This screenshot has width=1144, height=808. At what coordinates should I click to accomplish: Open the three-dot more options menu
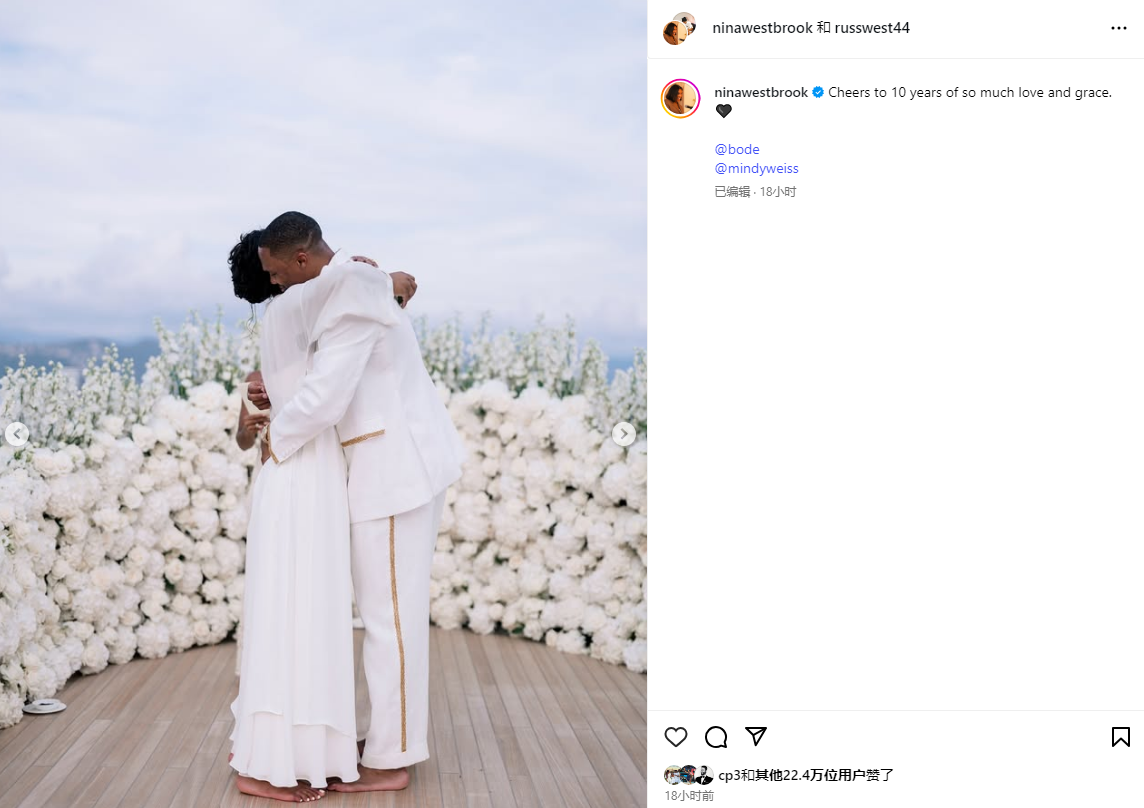pos(1118,28)
